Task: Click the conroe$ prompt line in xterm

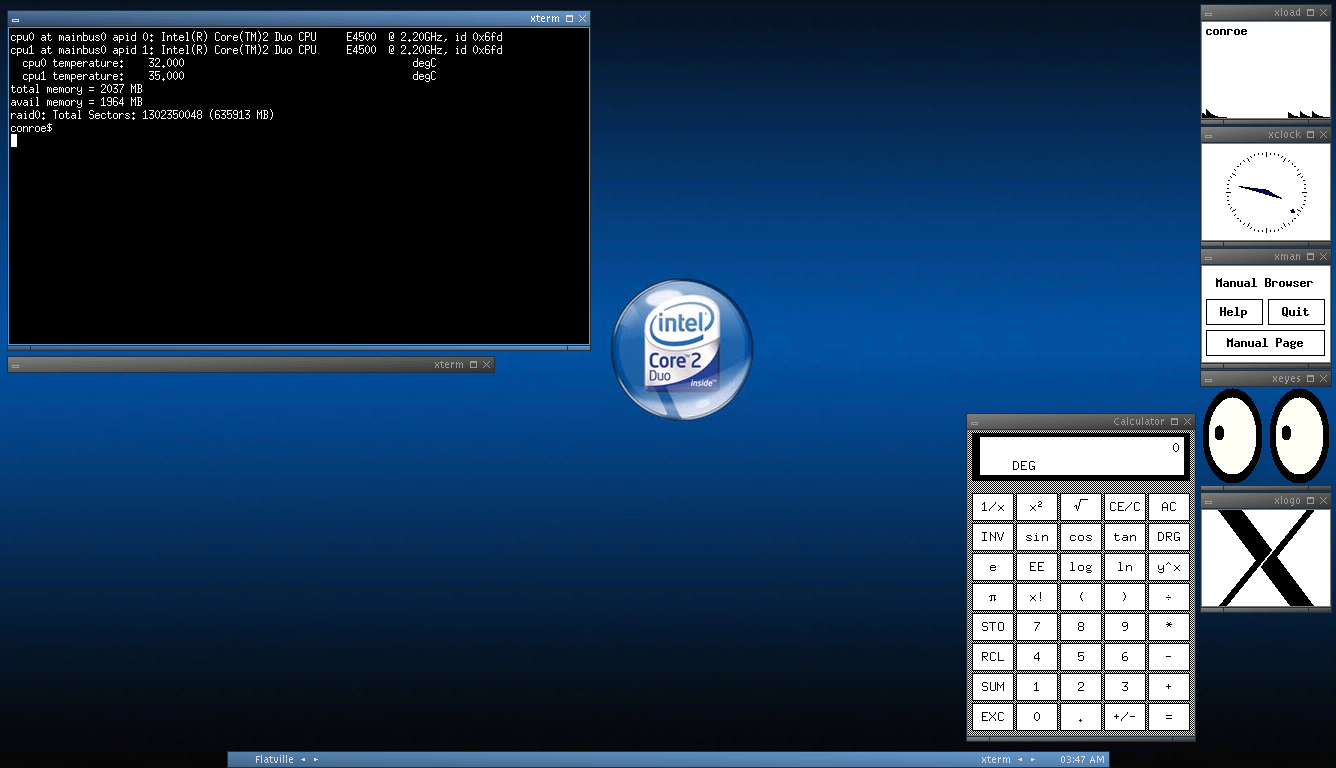Action: click(x=32, y=128)
